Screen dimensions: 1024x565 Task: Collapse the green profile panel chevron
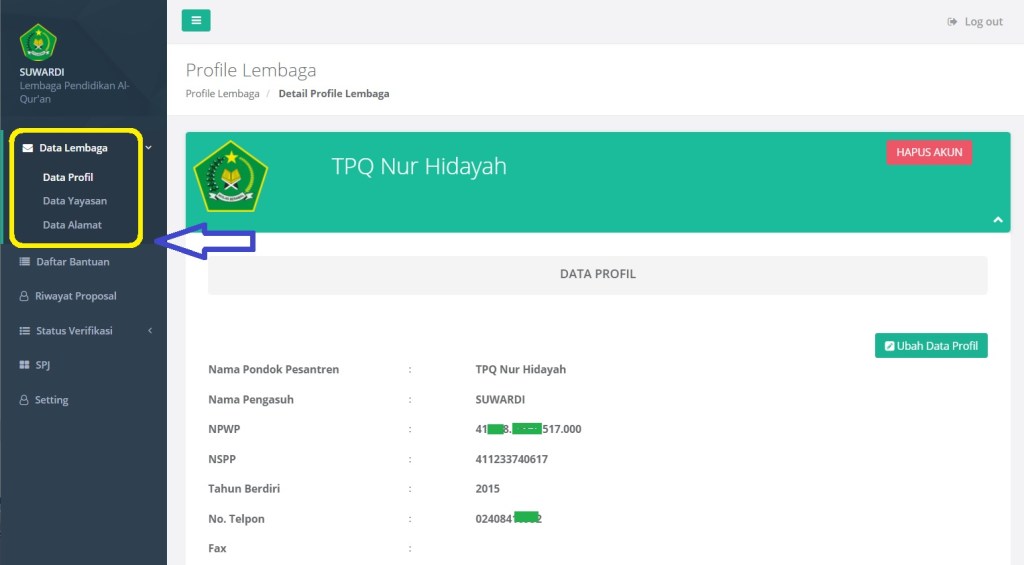tap(997, 219)
